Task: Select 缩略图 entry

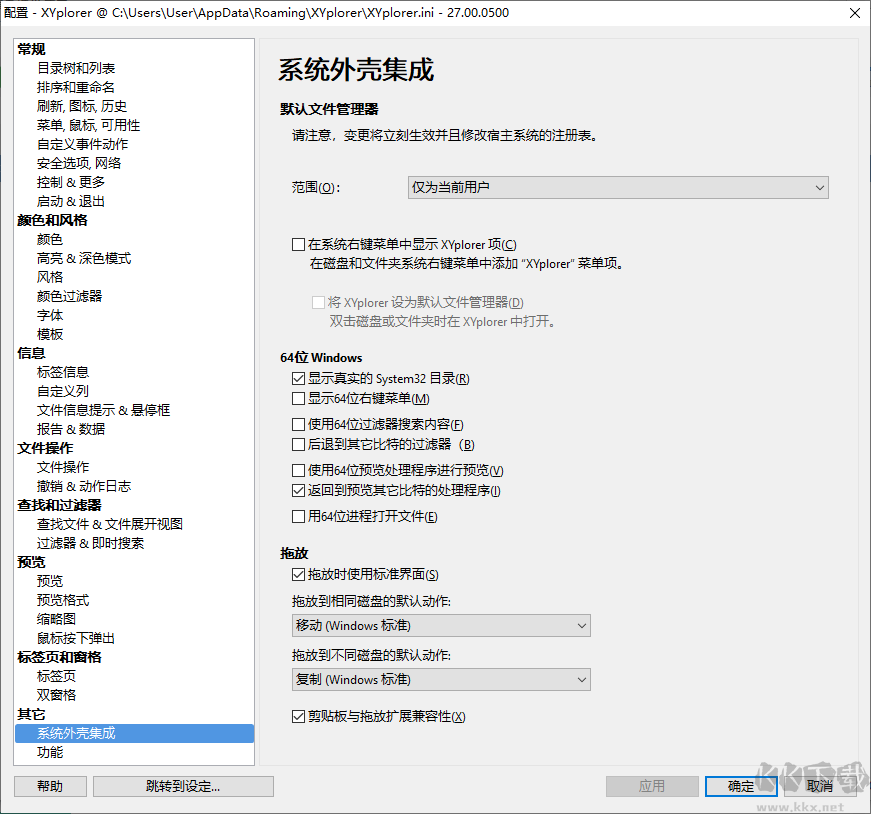Action: coord(56,619)
